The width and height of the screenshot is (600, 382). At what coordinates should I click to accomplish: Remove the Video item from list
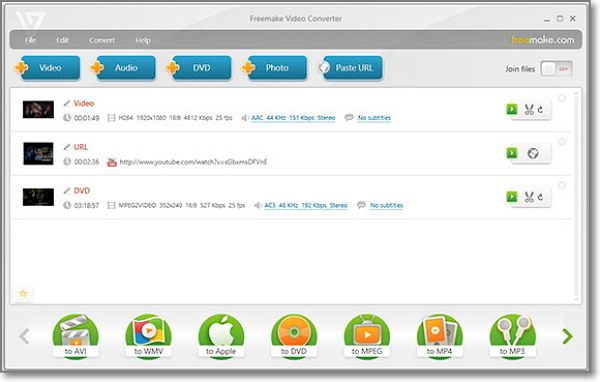562,98
